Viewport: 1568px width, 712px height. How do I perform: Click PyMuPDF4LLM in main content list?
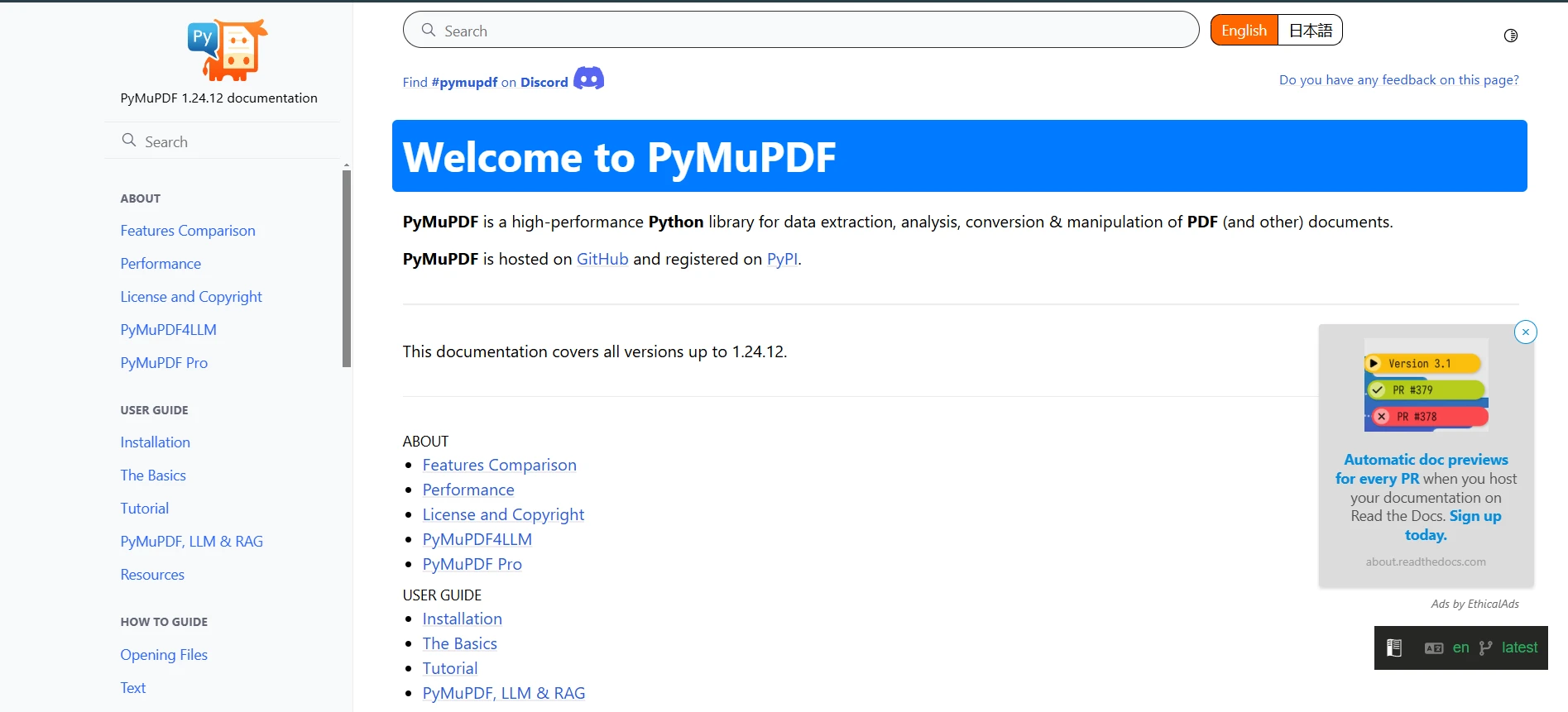click(477, 539)
